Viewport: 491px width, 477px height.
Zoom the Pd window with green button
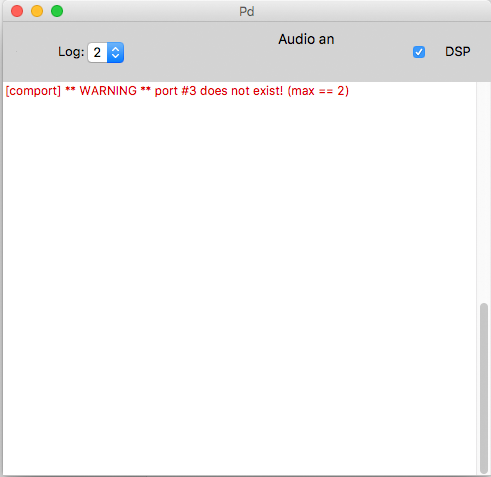point(57,11)
